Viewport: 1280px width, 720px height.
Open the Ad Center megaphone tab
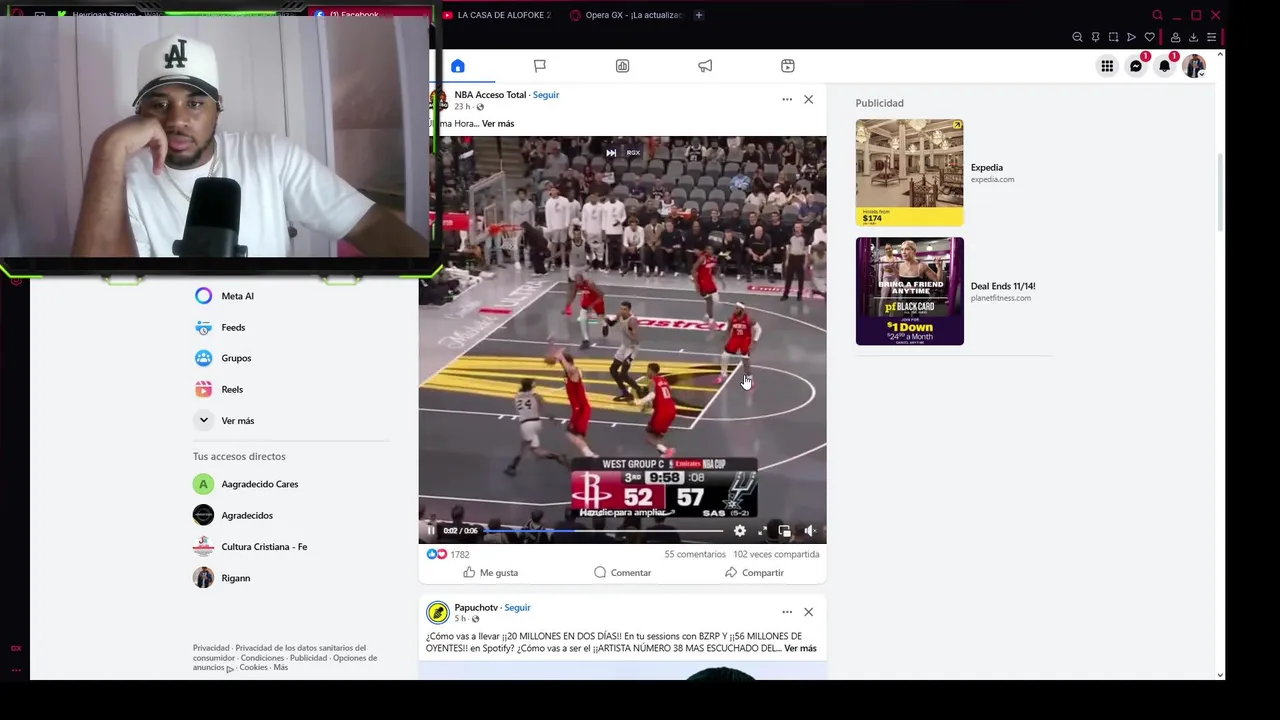[705, 66]
